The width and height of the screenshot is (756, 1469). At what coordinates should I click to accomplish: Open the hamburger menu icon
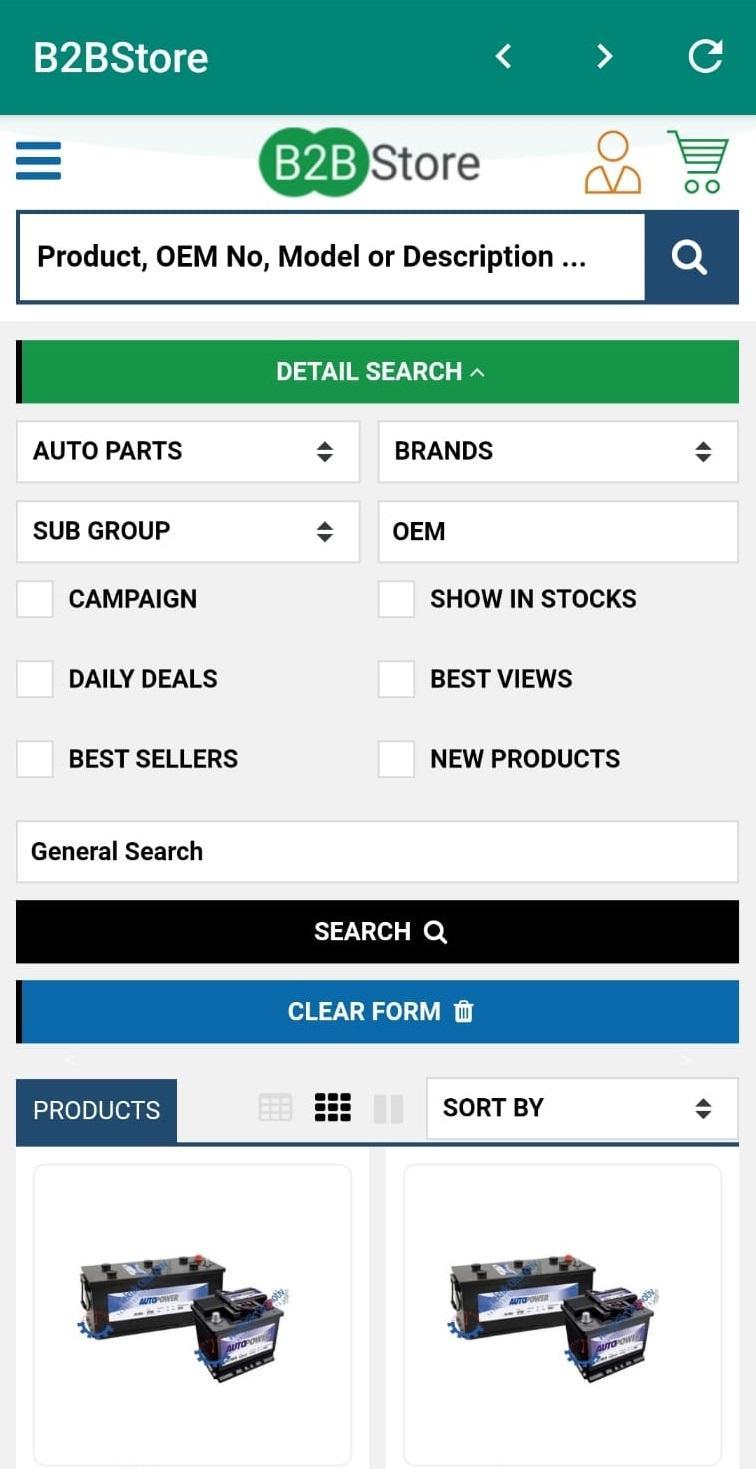tap(38, 161)
